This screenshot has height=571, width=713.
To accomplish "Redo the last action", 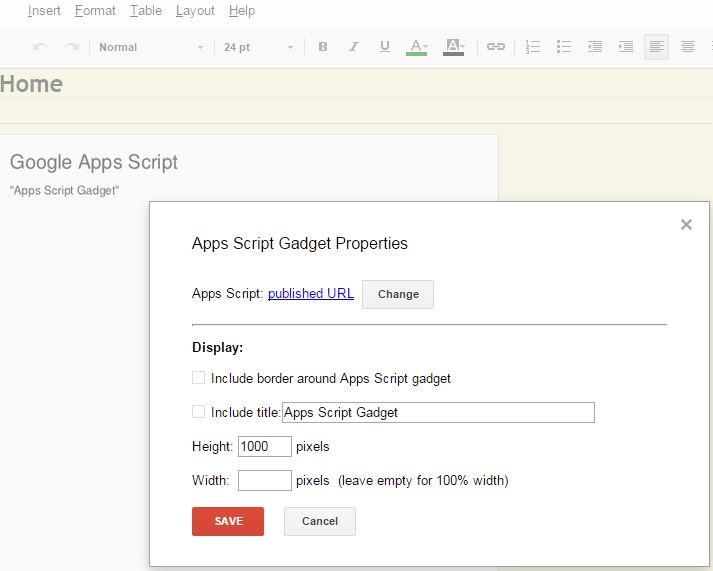I will pyautogui.click(x=71, y=47).
